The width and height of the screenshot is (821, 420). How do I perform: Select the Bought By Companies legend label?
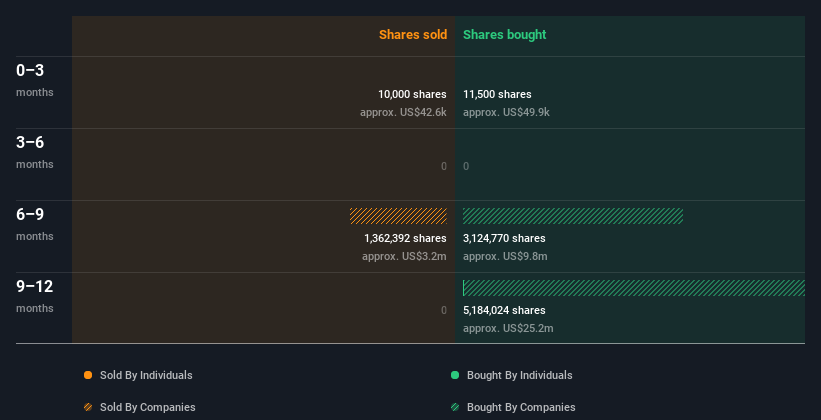[521, 407]
